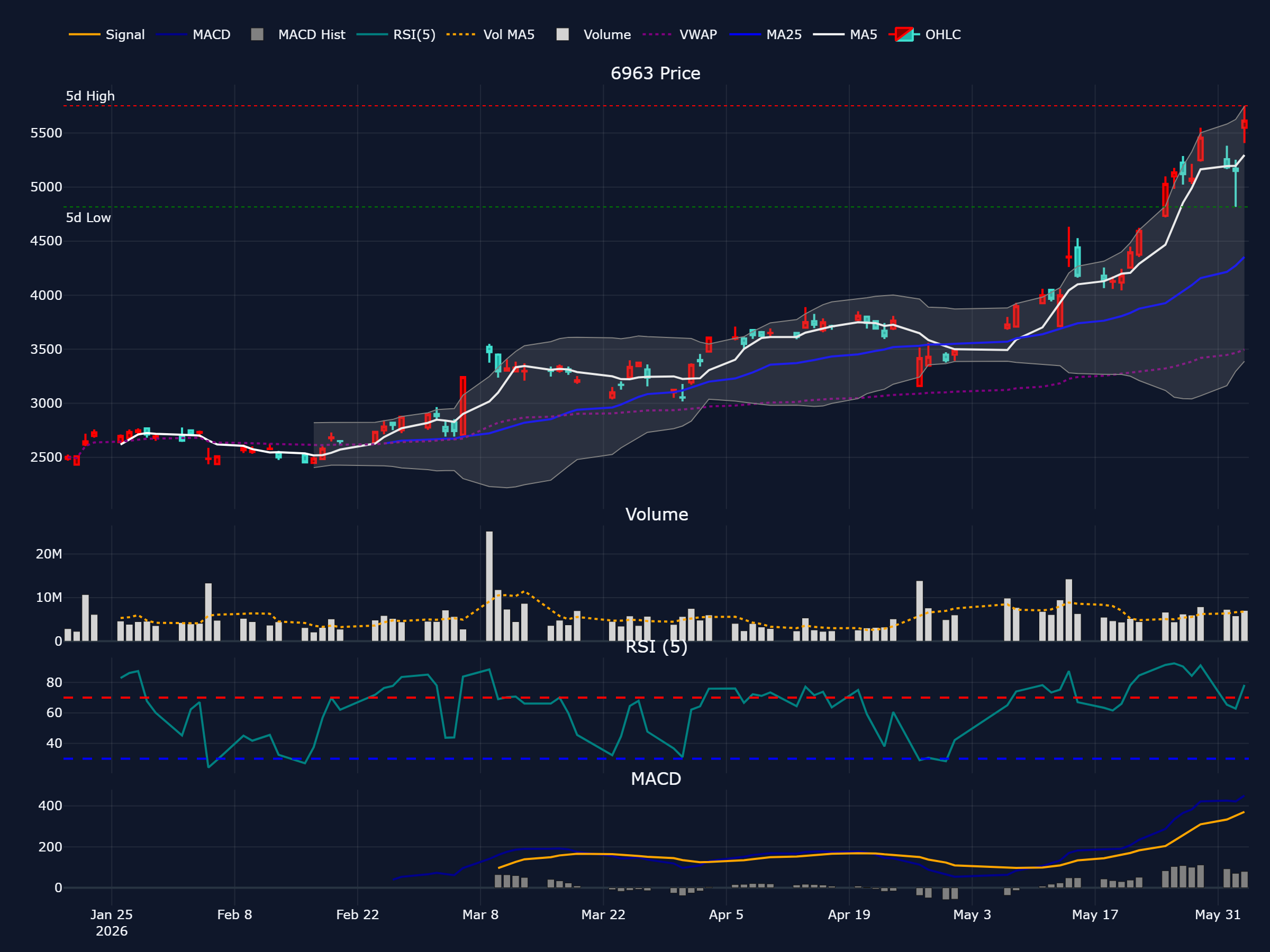Click the 5000 price axis label
The width and height of the screenshot is (1270, 952).
46,187
